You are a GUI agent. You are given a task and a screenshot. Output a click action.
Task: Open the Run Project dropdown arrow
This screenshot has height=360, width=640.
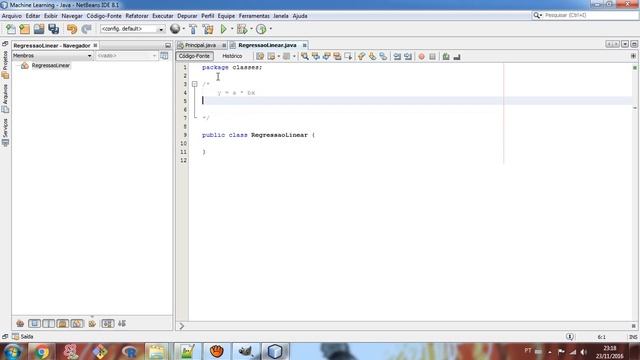(x=232, y=29)
